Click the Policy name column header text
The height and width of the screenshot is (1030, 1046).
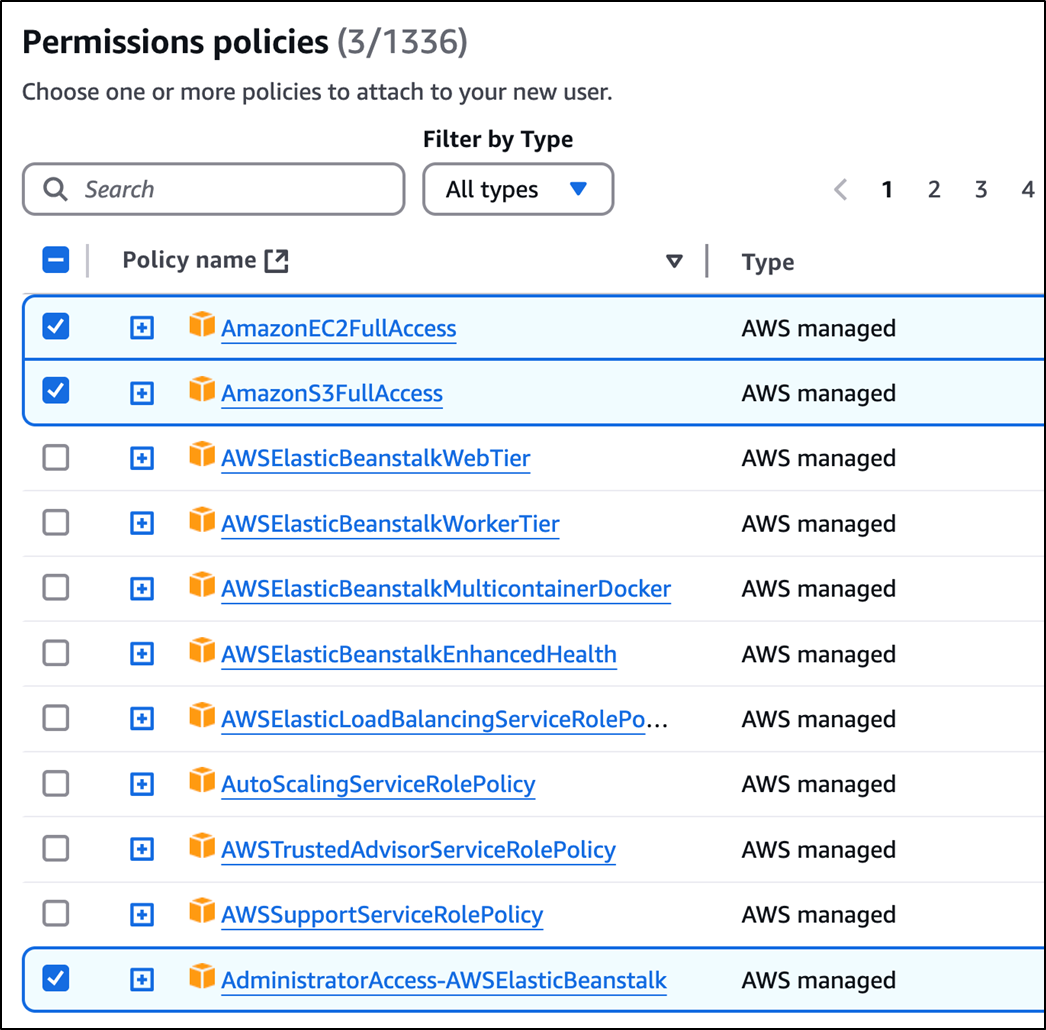pos(189,260)
